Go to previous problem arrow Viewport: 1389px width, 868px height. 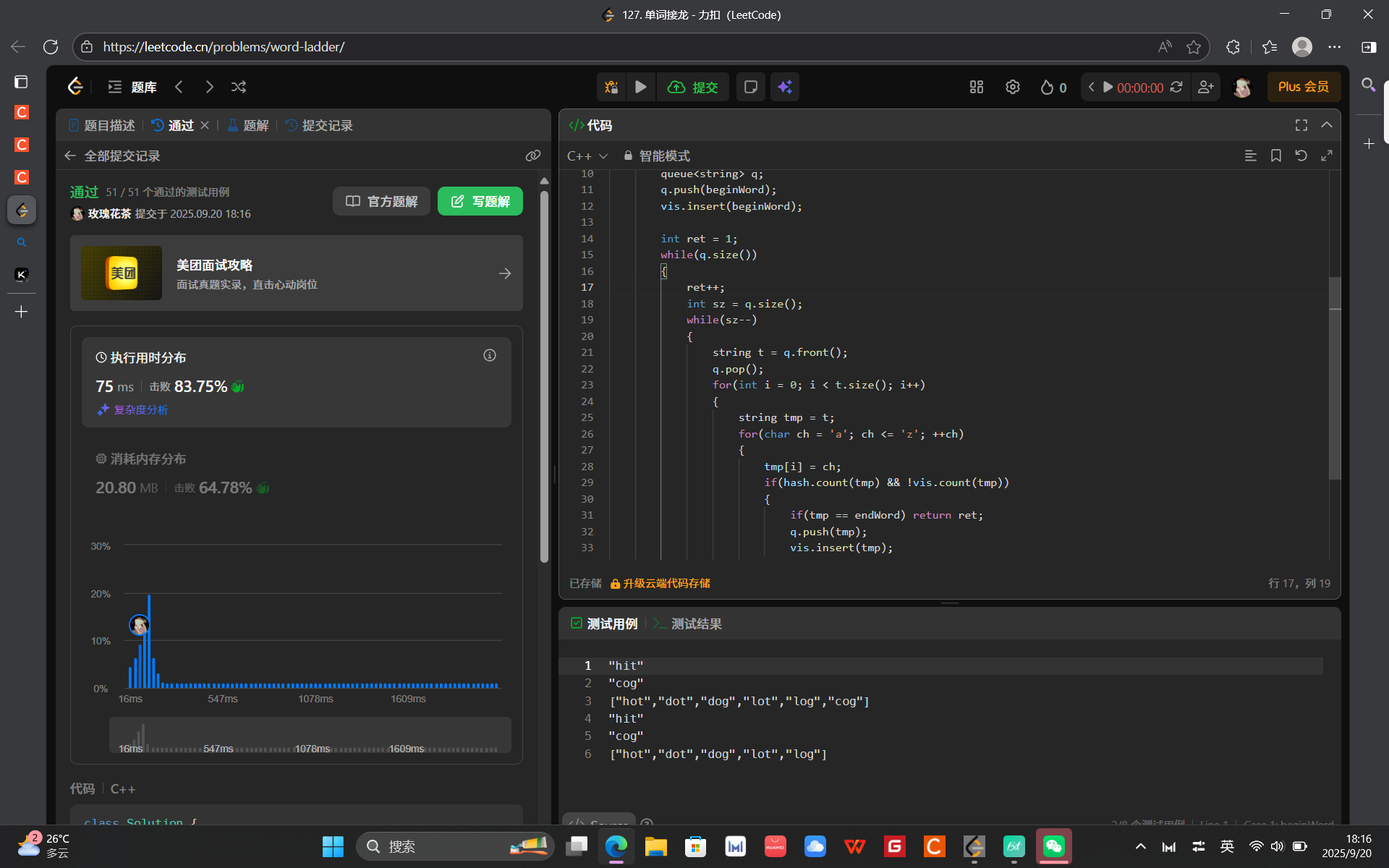click(x=179, y=87)
